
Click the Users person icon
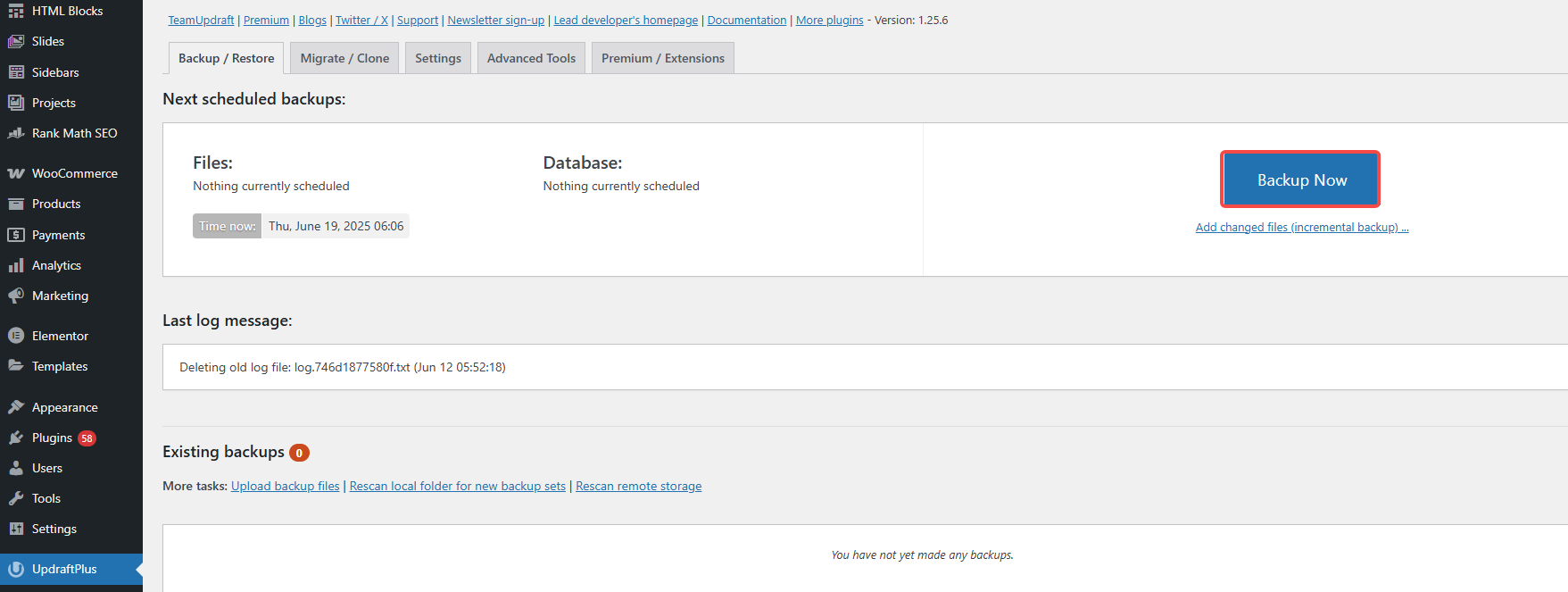click(x=16, y=468)
